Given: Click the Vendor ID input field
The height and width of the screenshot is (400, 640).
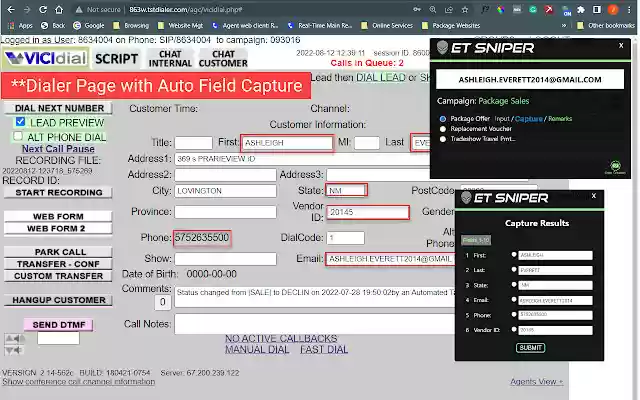Looking at the screenshot, I should 367,212.
